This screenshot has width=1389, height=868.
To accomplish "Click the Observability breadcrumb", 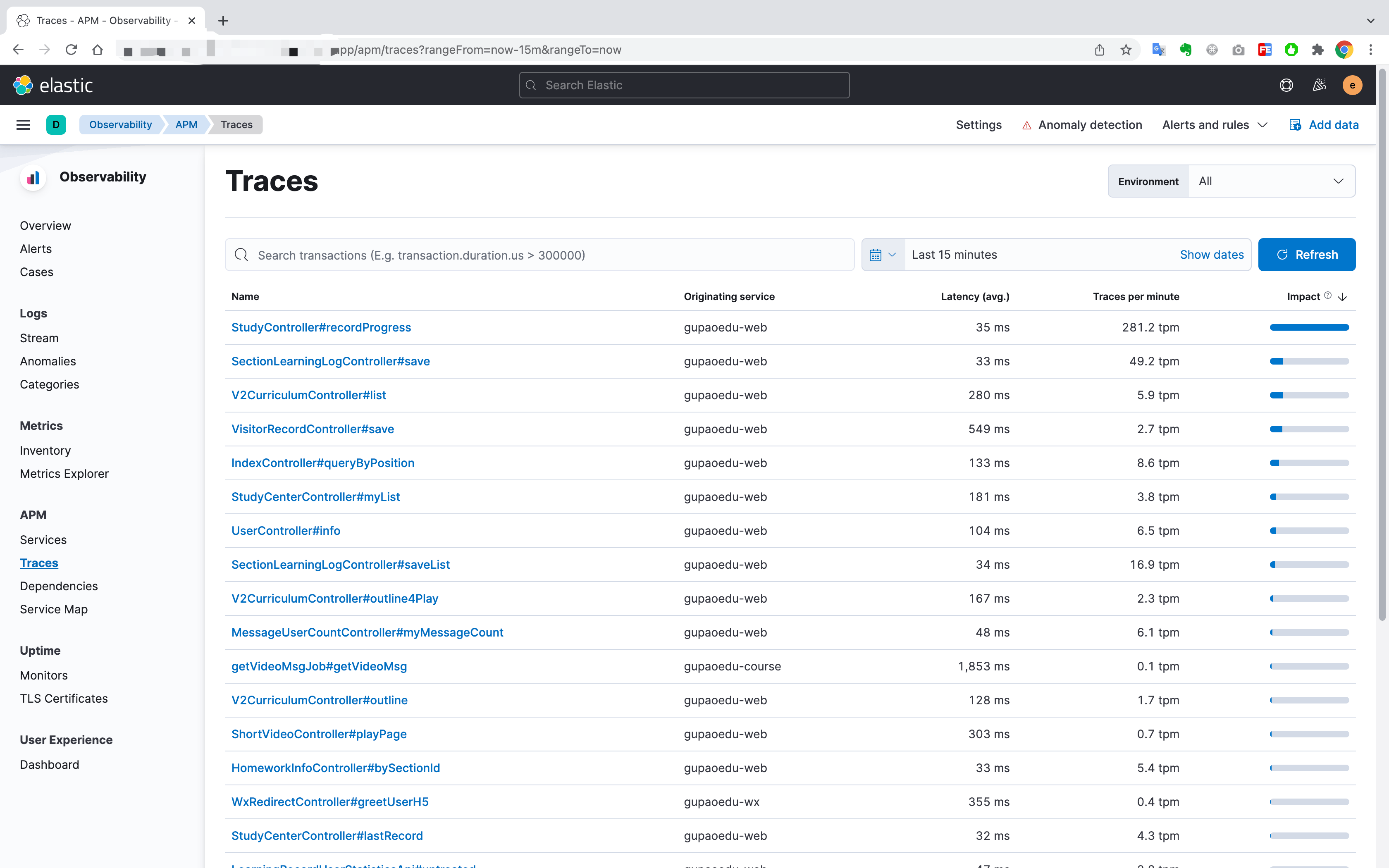I will 120,124.
